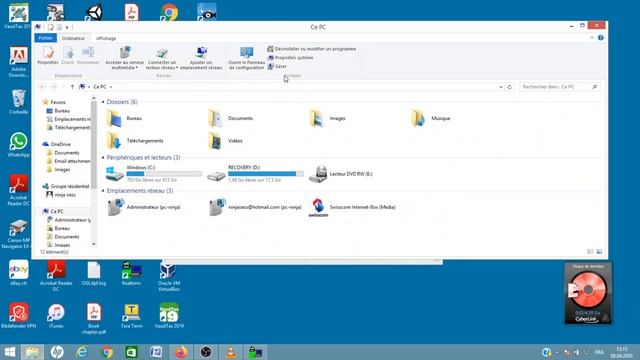This screenshot has width=640, height=360.
Task: Open the Propriétés ribbon icon
Action: [x=48, y=55]
